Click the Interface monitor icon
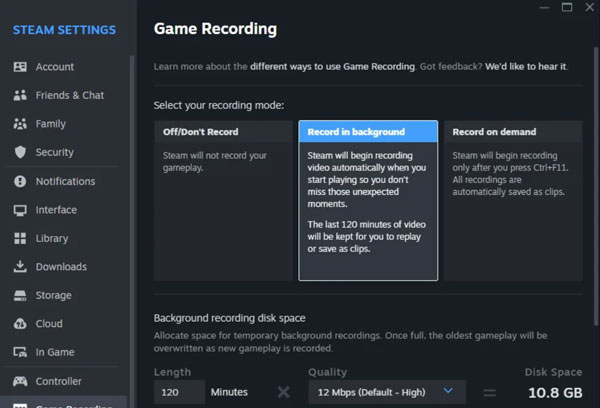Viewport: 600px width, 408px height. click(x=20, y=210)
